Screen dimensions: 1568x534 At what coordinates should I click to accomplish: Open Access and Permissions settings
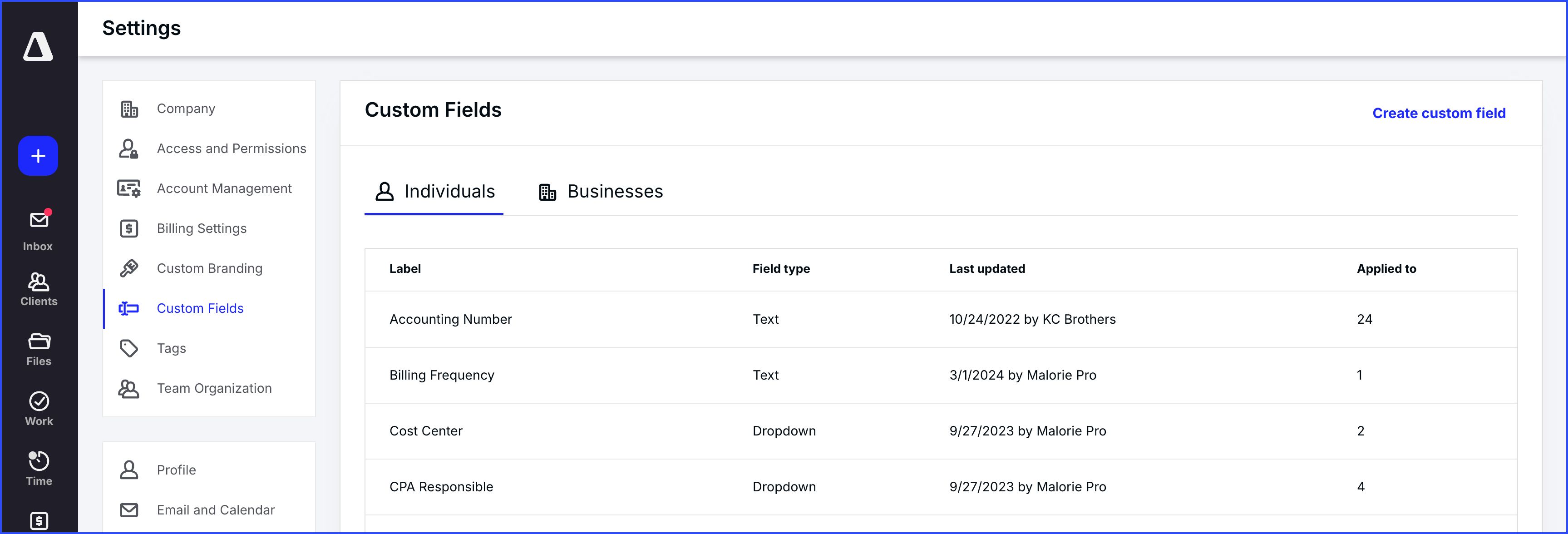point(231,148)
